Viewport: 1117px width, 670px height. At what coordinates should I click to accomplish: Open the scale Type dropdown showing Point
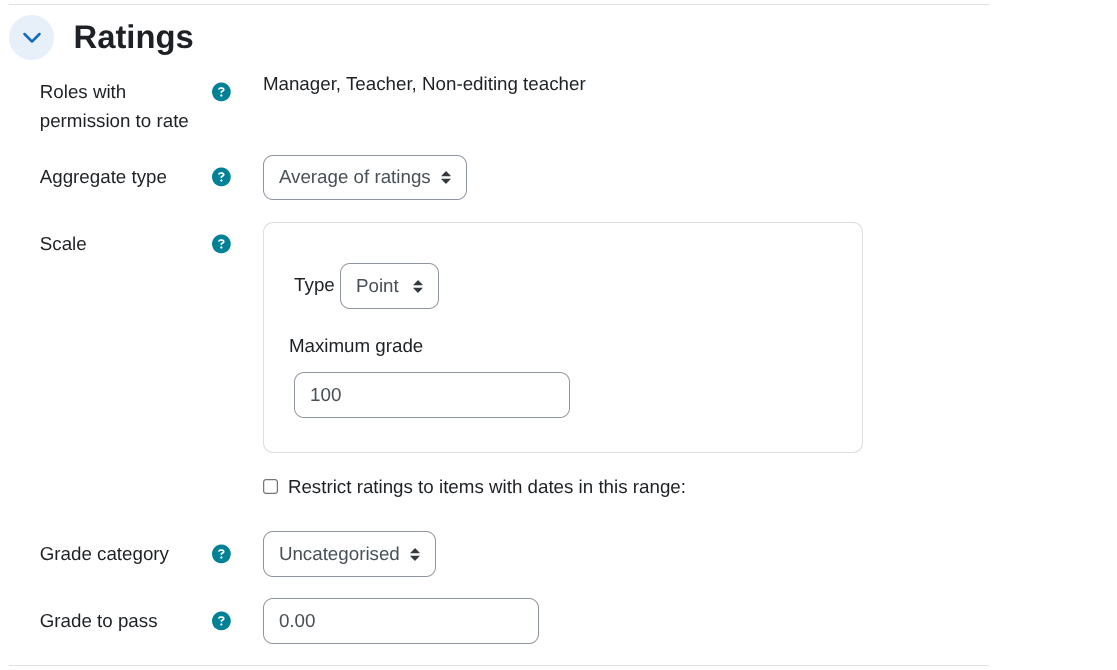389,286
